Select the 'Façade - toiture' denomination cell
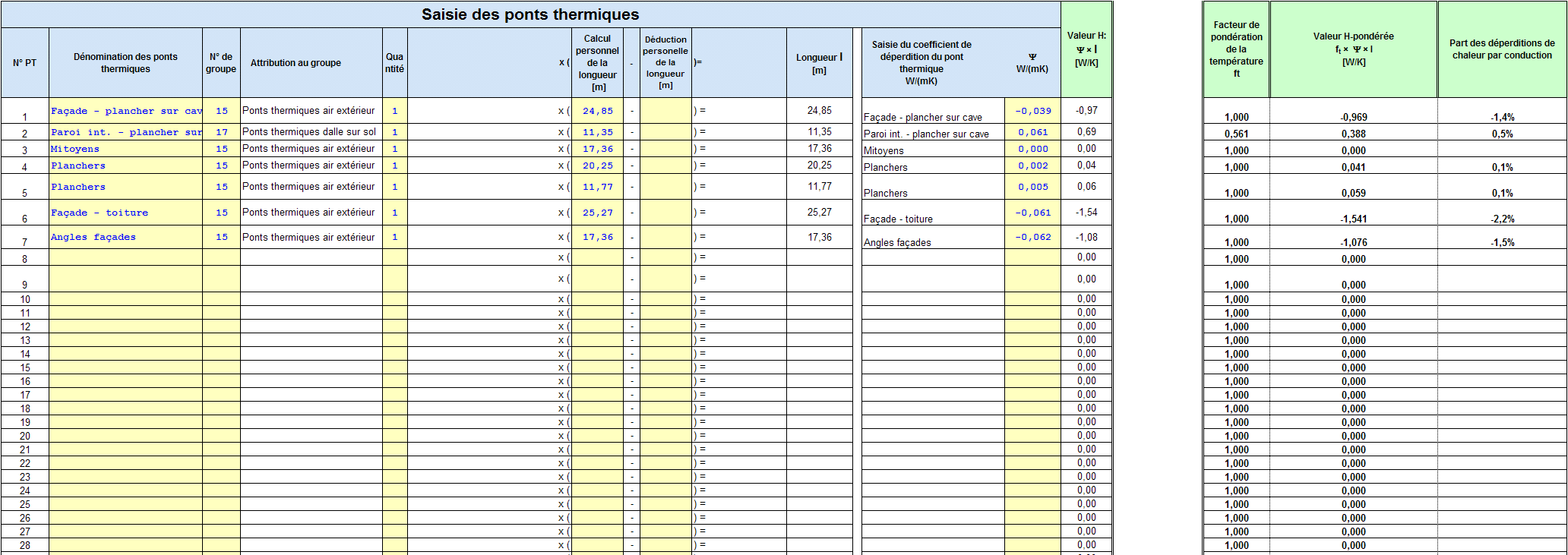The image size is (1568, 555). 126,213
